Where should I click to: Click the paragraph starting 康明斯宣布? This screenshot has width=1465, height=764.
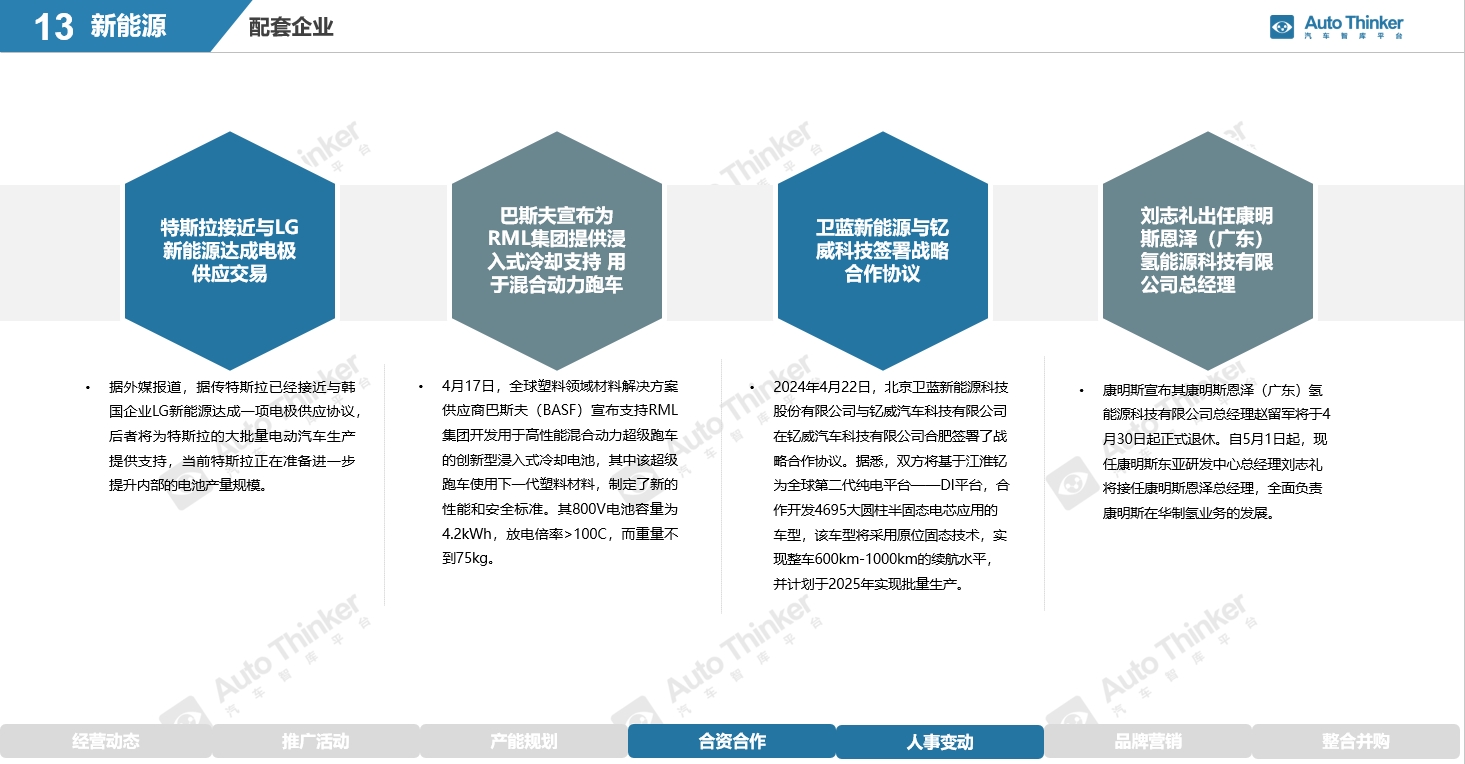(1216, 451)
